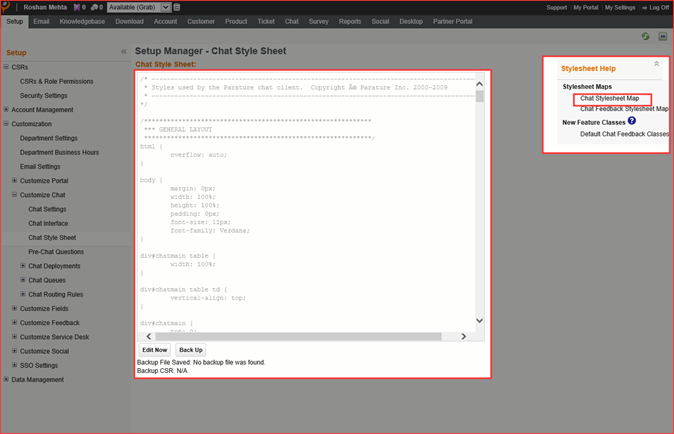Expand the Account Management section
Screen dimensions: 674x434
(x=6, y=110)
